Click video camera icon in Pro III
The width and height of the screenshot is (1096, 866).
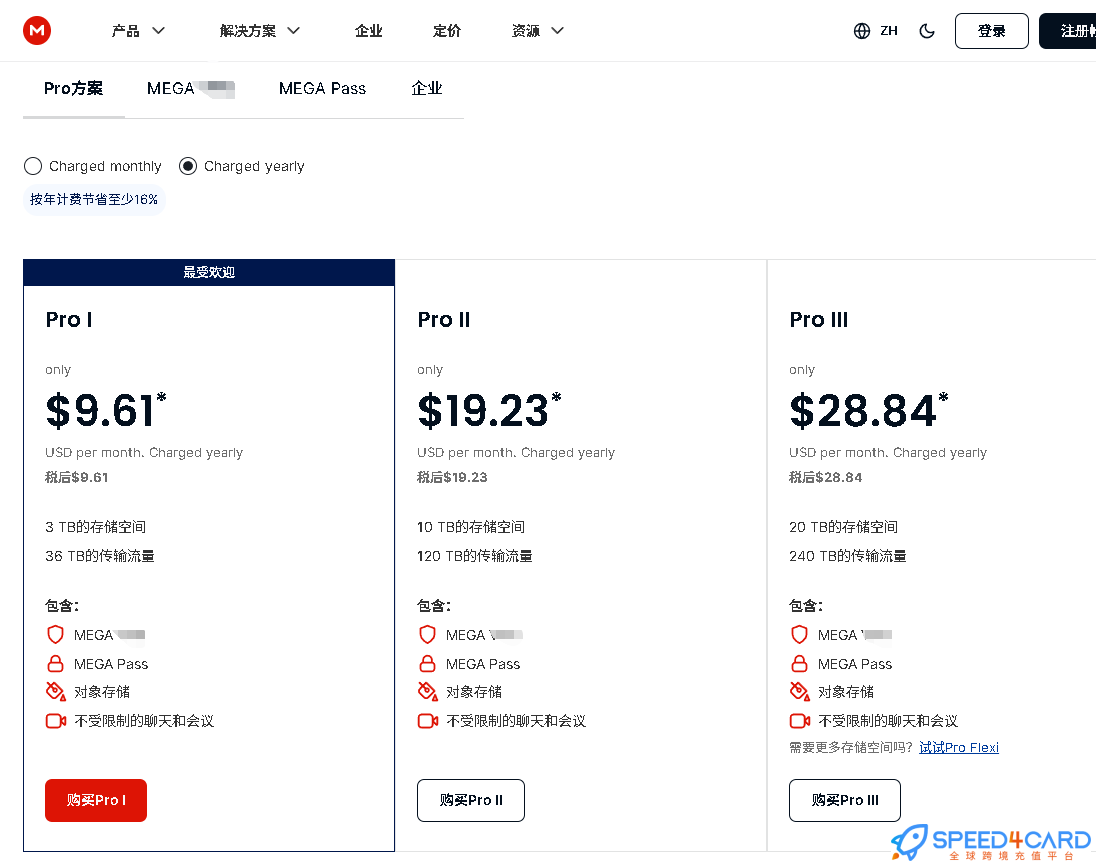800,721
